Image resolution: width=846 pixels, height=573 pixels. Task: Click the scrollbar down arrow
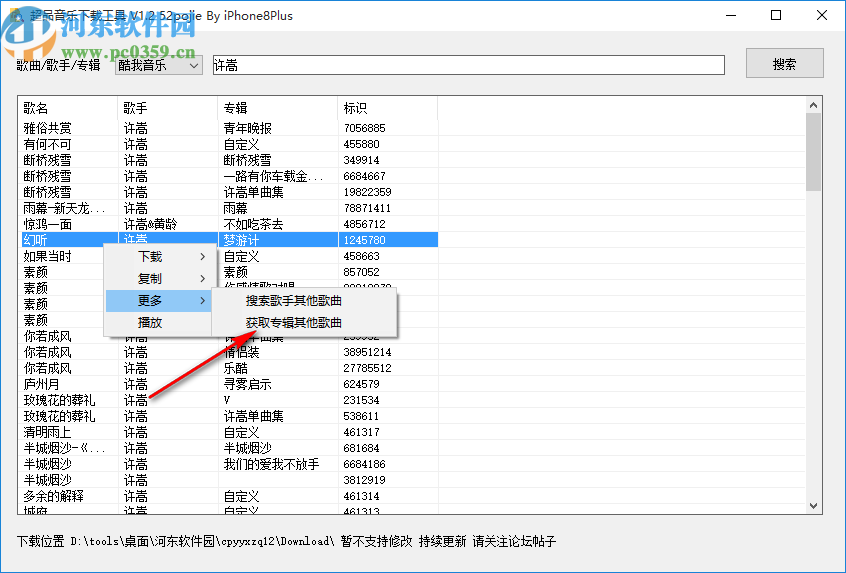click(814, 506)
